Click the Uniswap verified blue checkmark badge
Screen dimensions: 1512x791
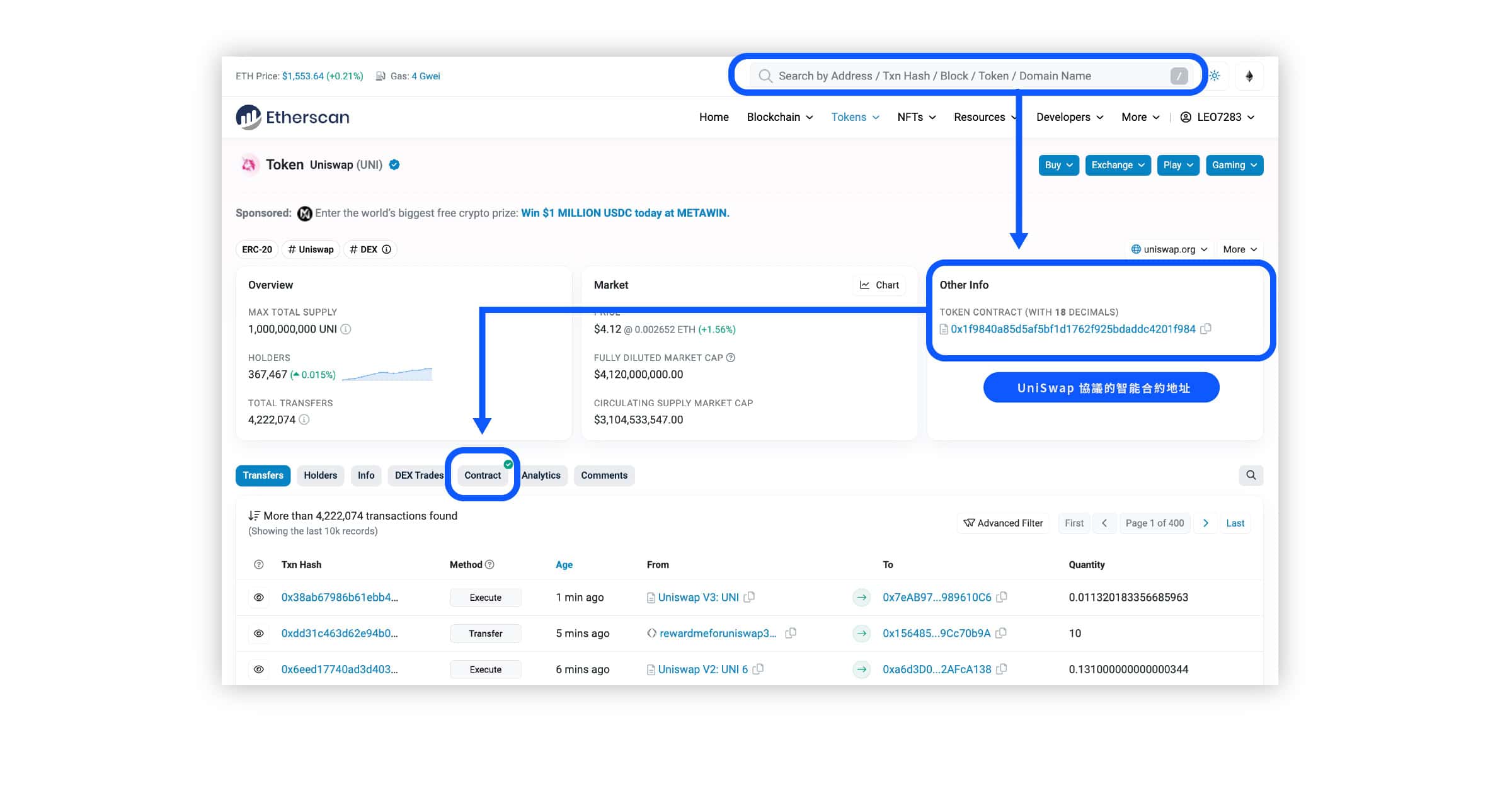(394, 165)
